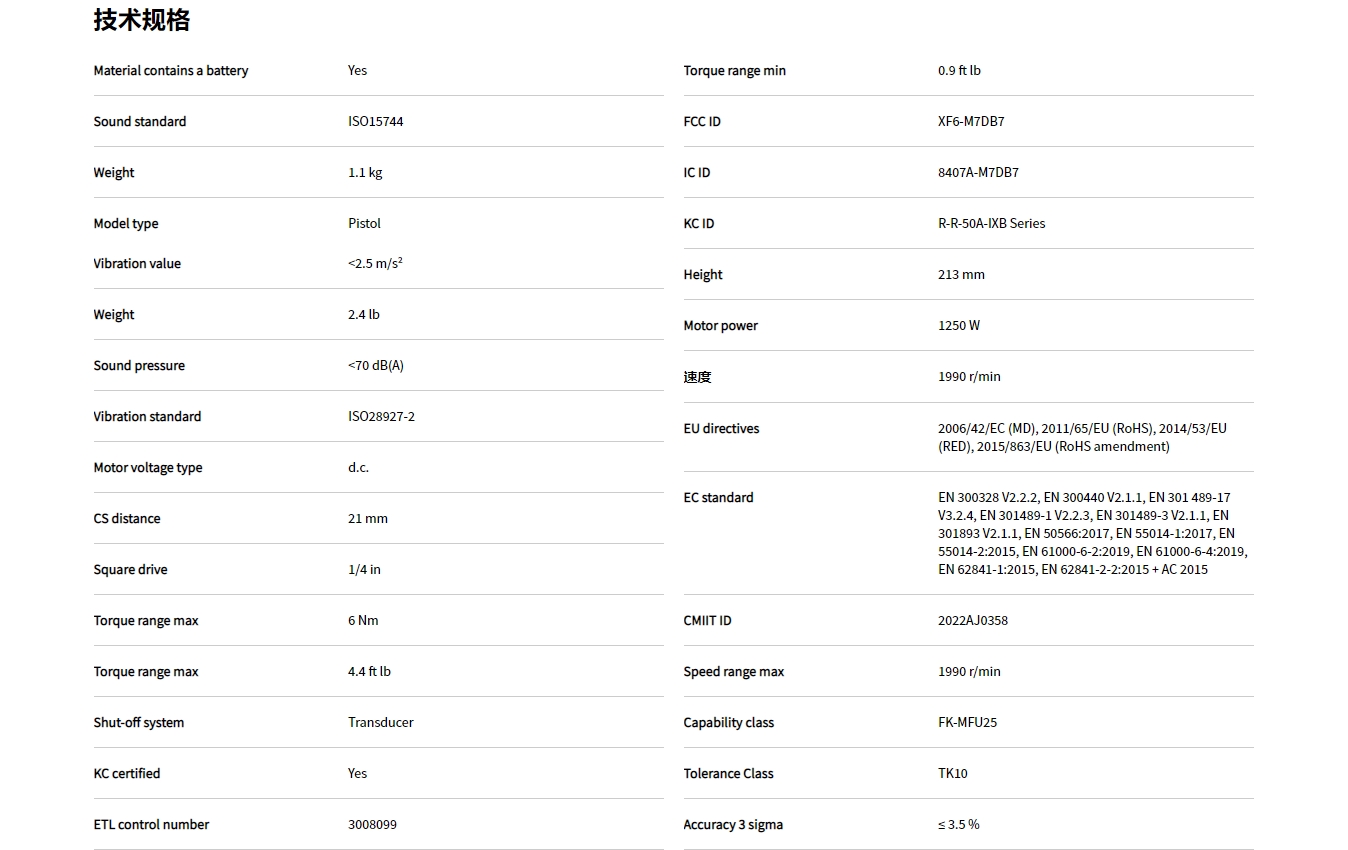Click the 速度 row label
Image resolution: width=1348 pixels, height=850 pixels.
tap(697, 377)
